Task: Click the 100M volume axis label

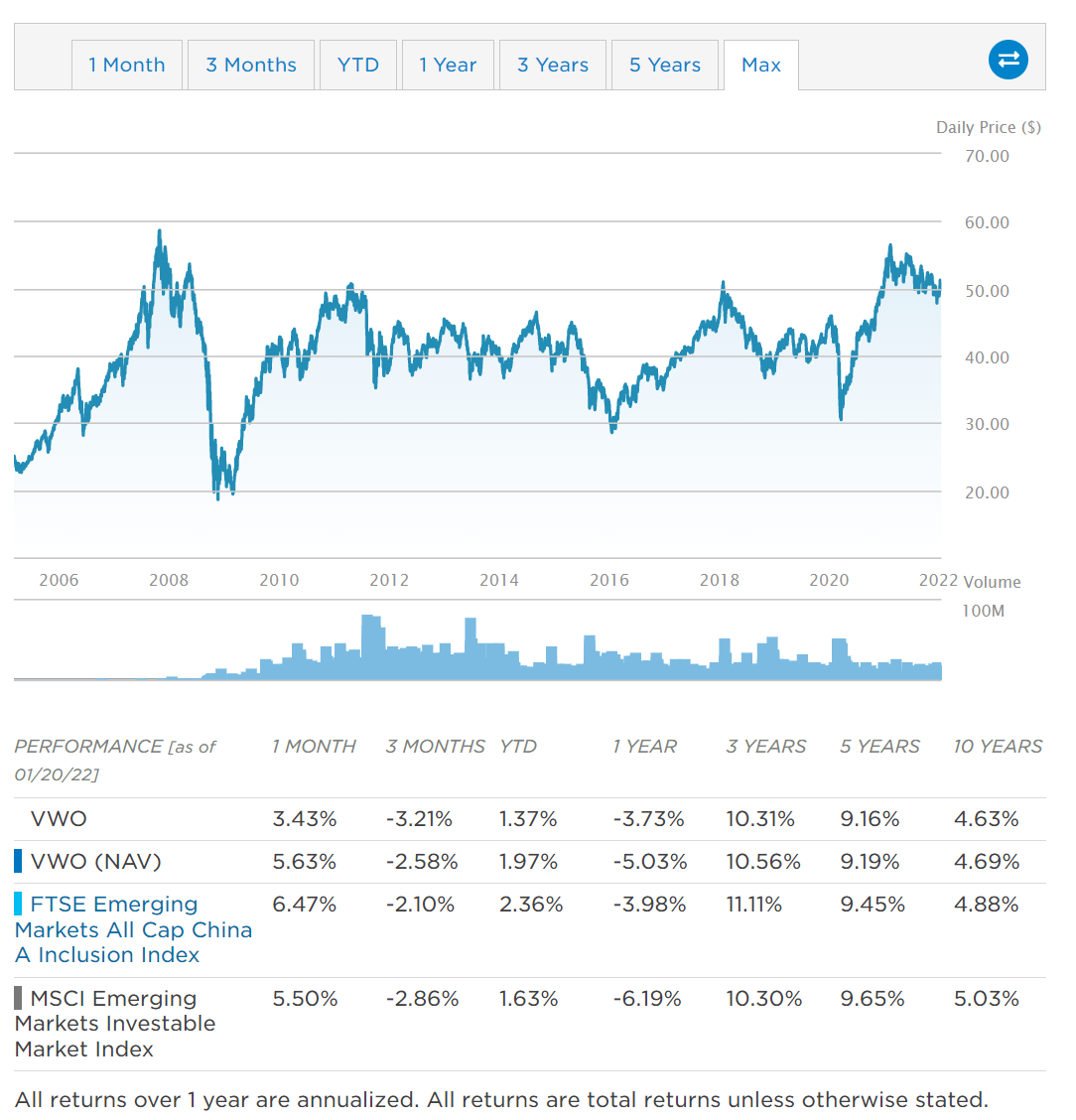Action: tap(983, 611)
